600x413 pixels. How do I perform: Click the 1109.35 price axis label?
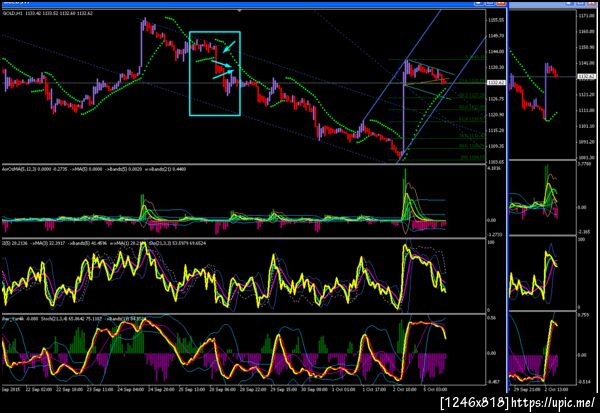(x=496, y=146)
